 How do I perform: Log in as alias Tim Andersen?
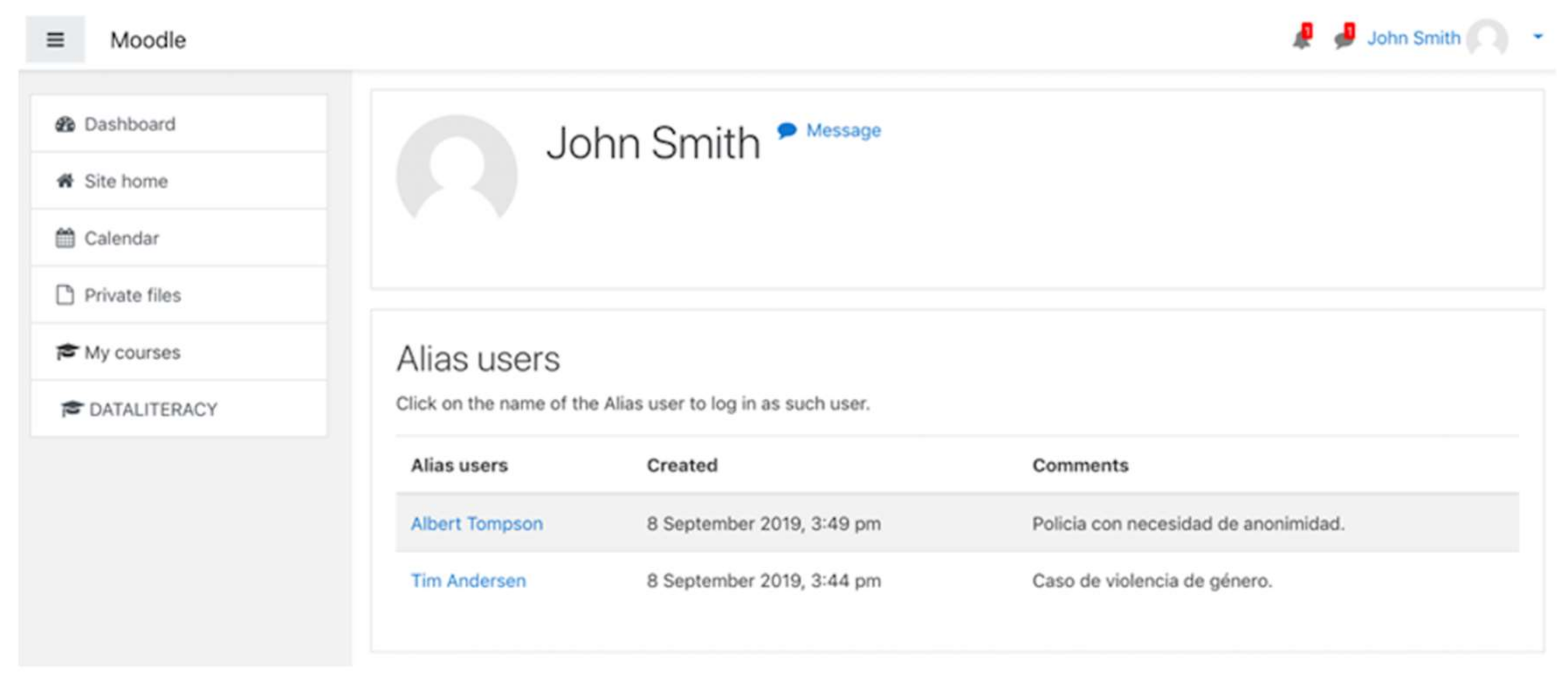click(468, 581)
